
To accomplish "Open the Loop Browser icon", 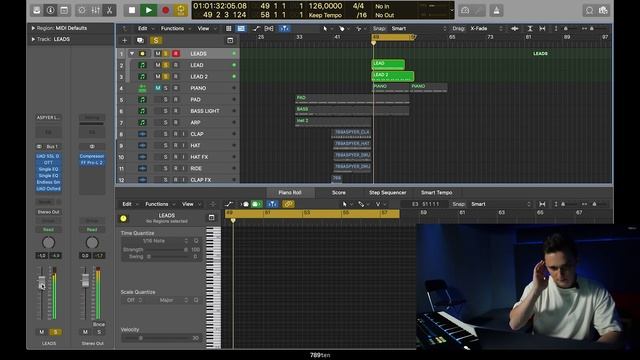I will point(589,11).
